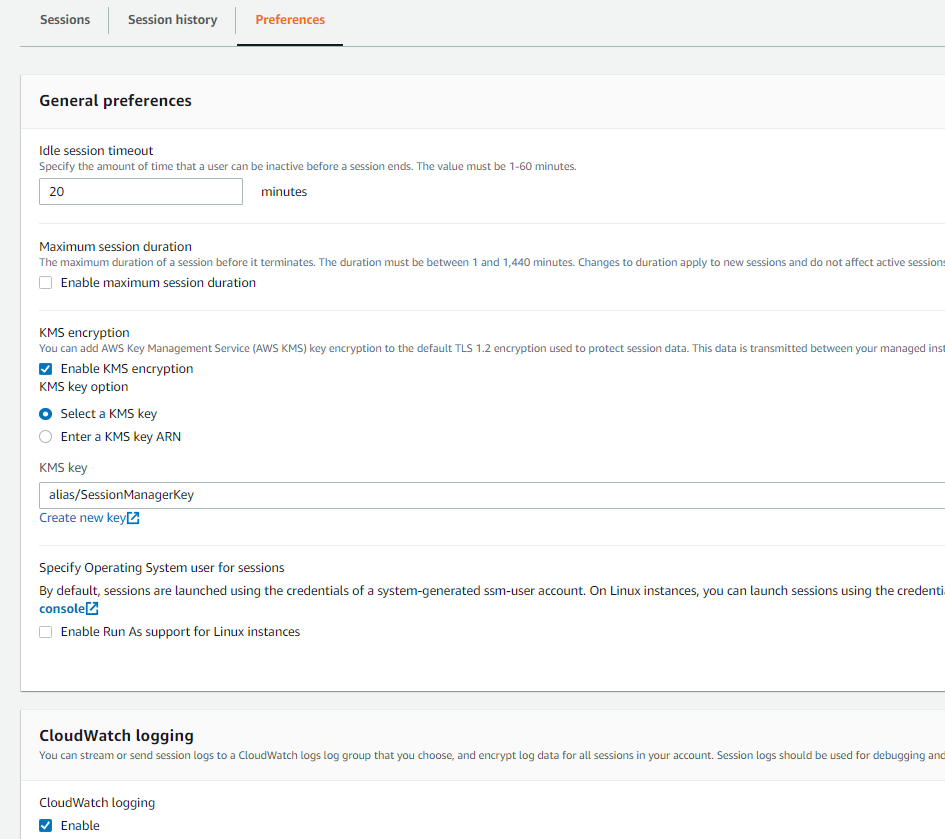Uncheck Enable KMS encryption
This screenshot has height=839, width=945.
click(x=46, y=369)
